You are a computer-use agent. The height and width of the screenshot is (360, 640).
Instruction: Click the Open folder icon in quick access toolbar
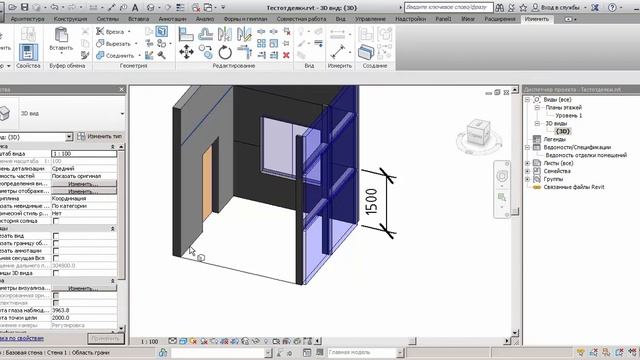coord(13,7)
